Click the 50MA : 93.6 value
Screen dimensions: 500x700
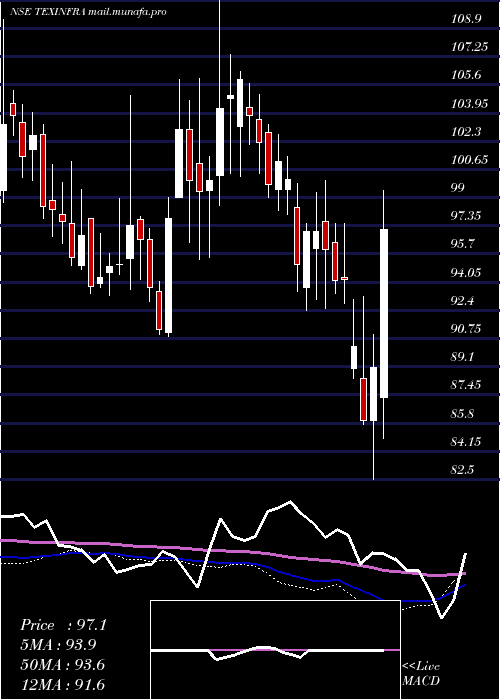click(63, 665)
